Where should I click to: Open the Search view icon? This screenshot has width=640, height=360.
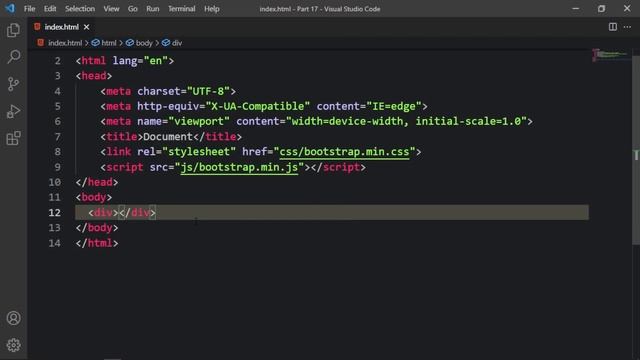(13, 57)
